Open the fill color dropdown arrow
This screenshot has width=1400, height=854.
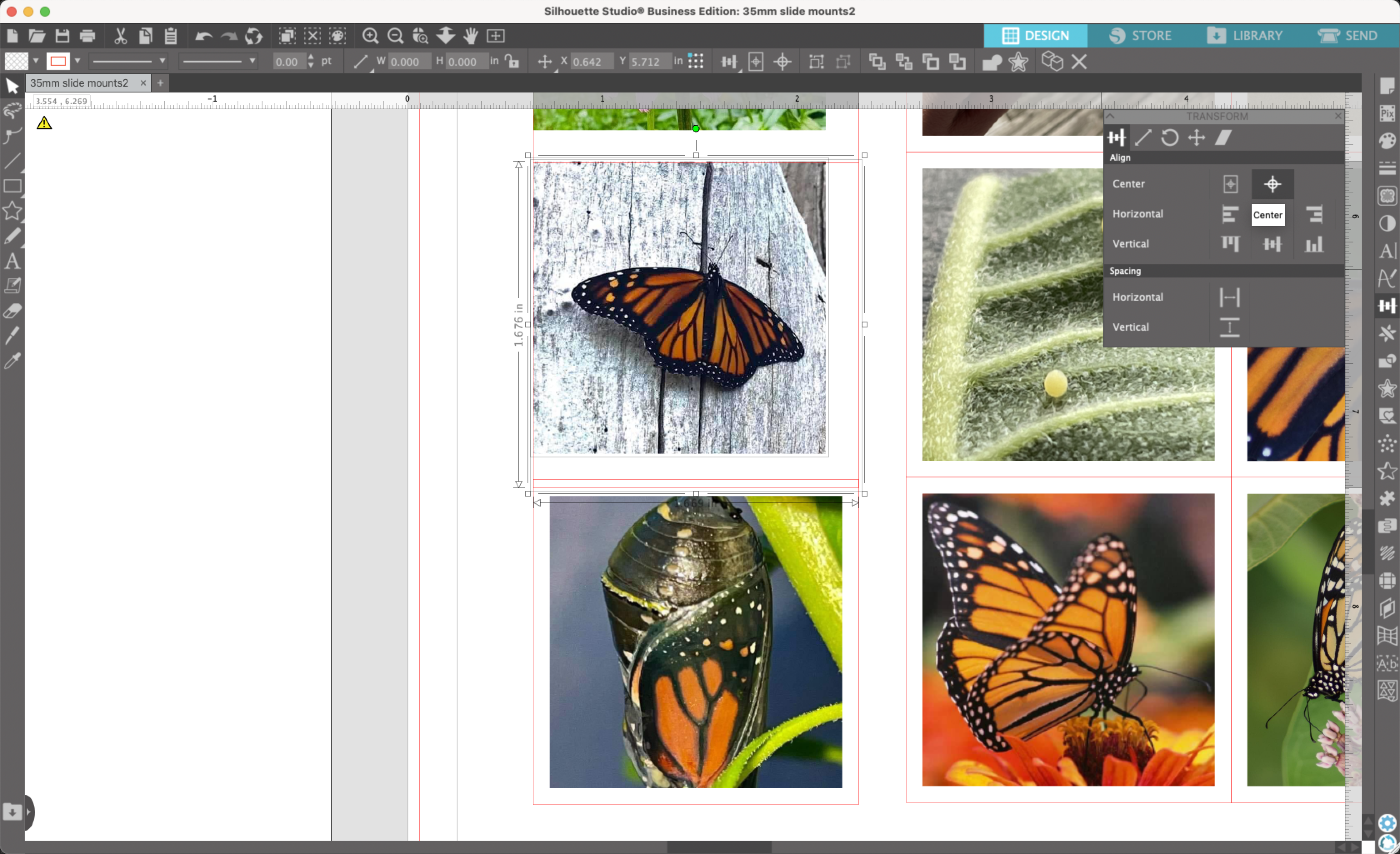click(x=35, y=61)
